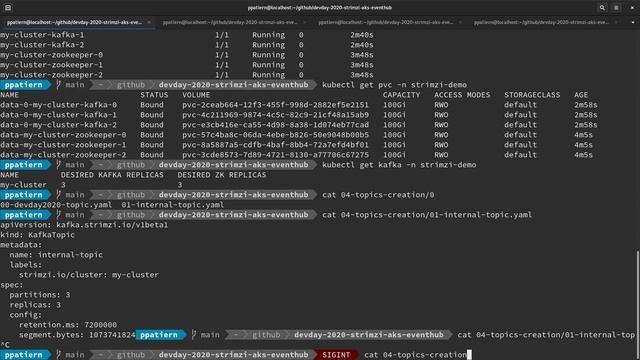The height and width of the screenshot is (360, 640).
Task: Click the terminal vertical scrollbar thumb
Action: click(x=638, y=305)
